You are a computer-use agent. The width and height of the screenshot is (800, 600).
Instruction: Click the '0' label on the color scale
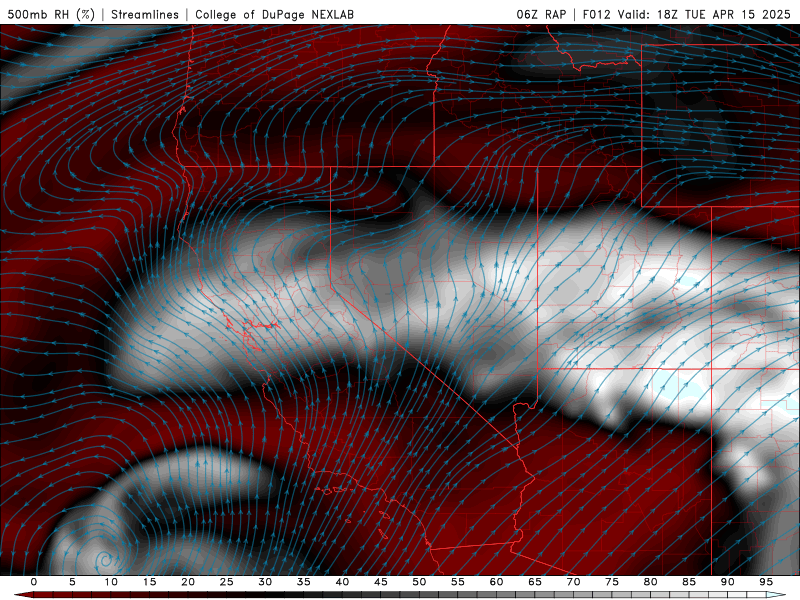click(x=34, y=582)
